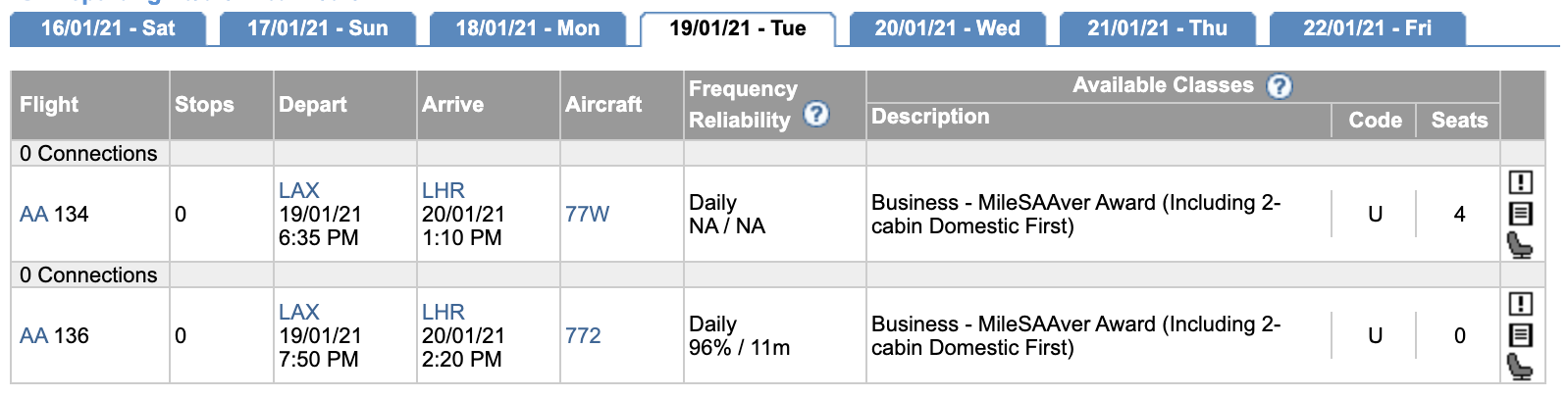Click aircraft type 77W link
This screenshot has height=398, width=1568.
[x=587, y=214]
